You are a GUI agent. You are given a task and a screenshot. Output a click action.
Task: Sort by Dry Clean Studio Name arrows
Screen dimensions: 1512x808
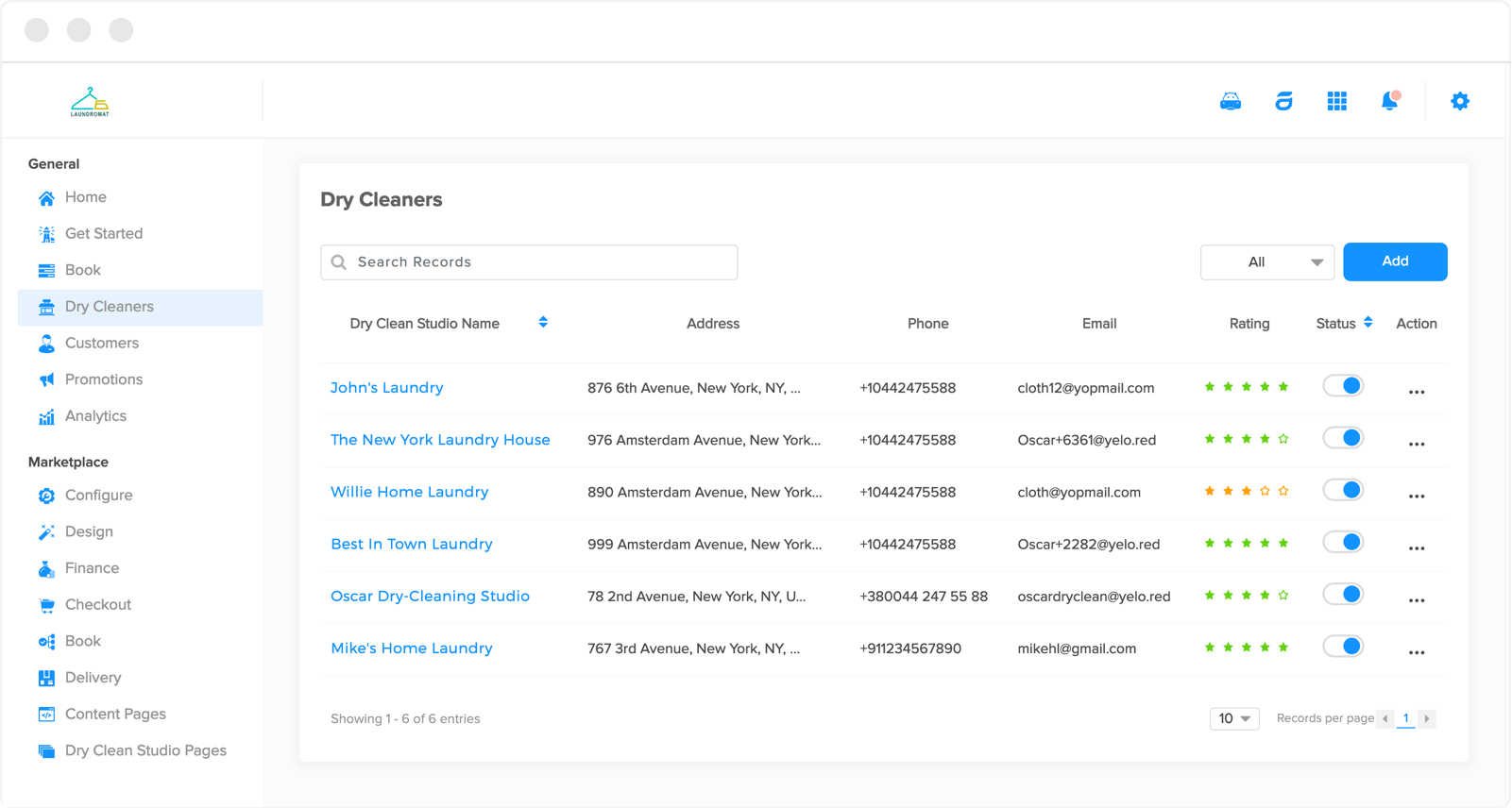(x=543, y=323)
